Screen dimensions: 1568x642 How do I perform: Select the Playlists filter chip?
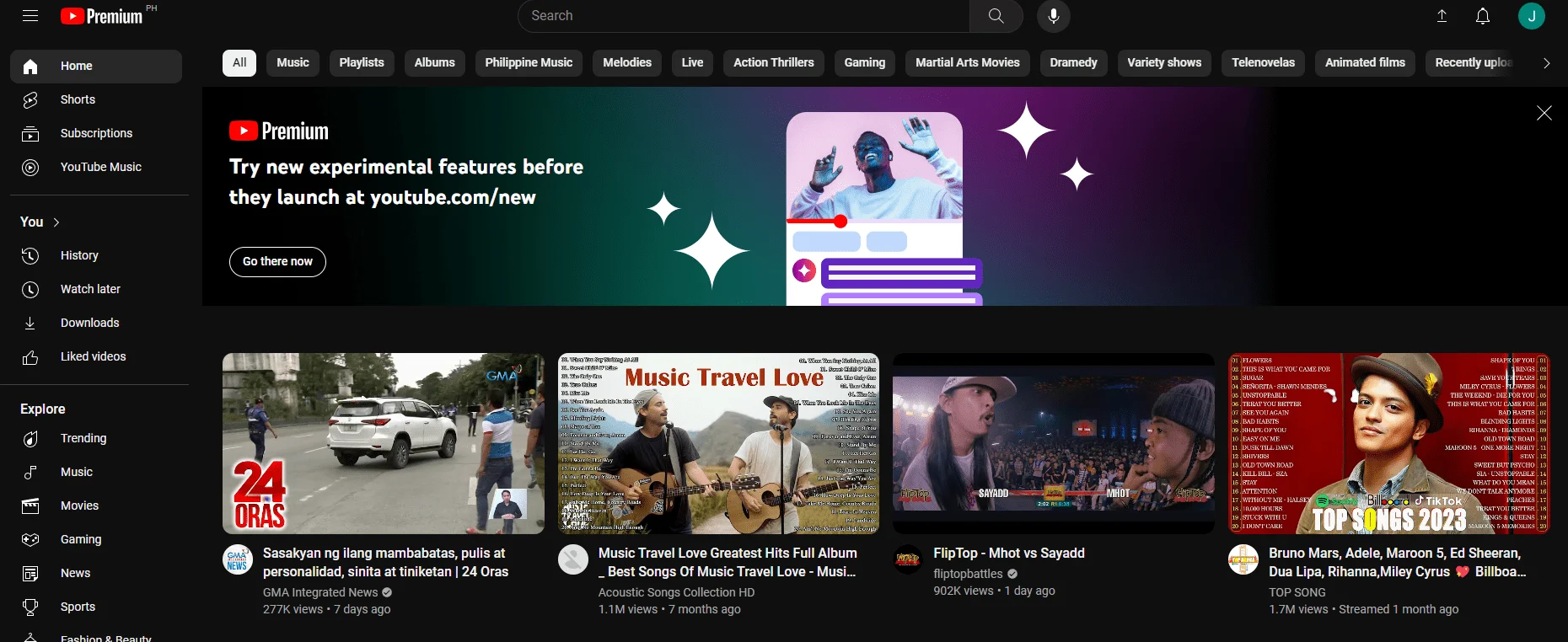(x=362, y=63)
